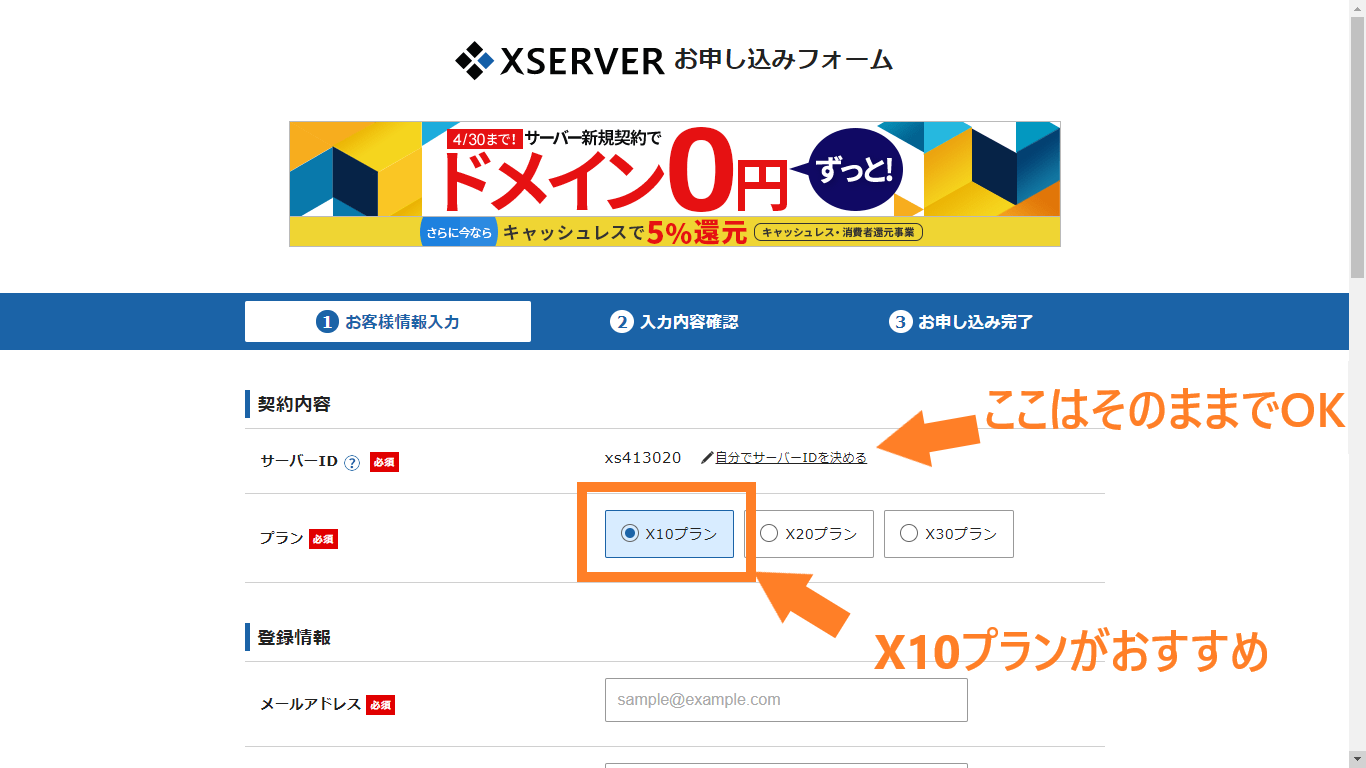Click the プラン field label
Viewport: 1366px width, 768px height.
(x=281, y=538)
